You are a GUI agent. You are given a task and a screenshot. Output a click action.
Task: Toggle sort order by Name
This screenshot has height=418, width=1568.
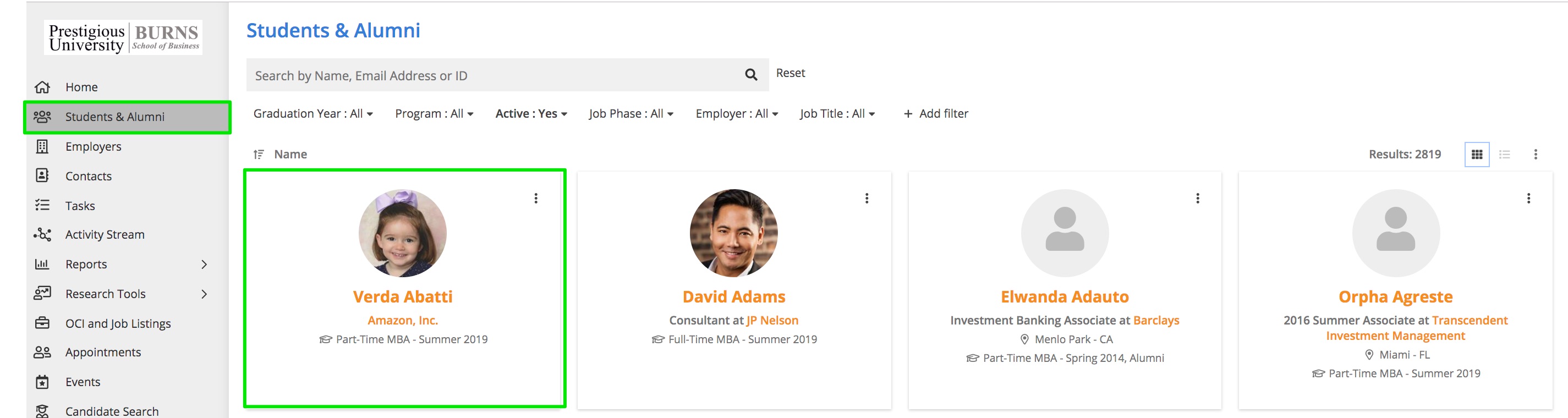[259, 155]
